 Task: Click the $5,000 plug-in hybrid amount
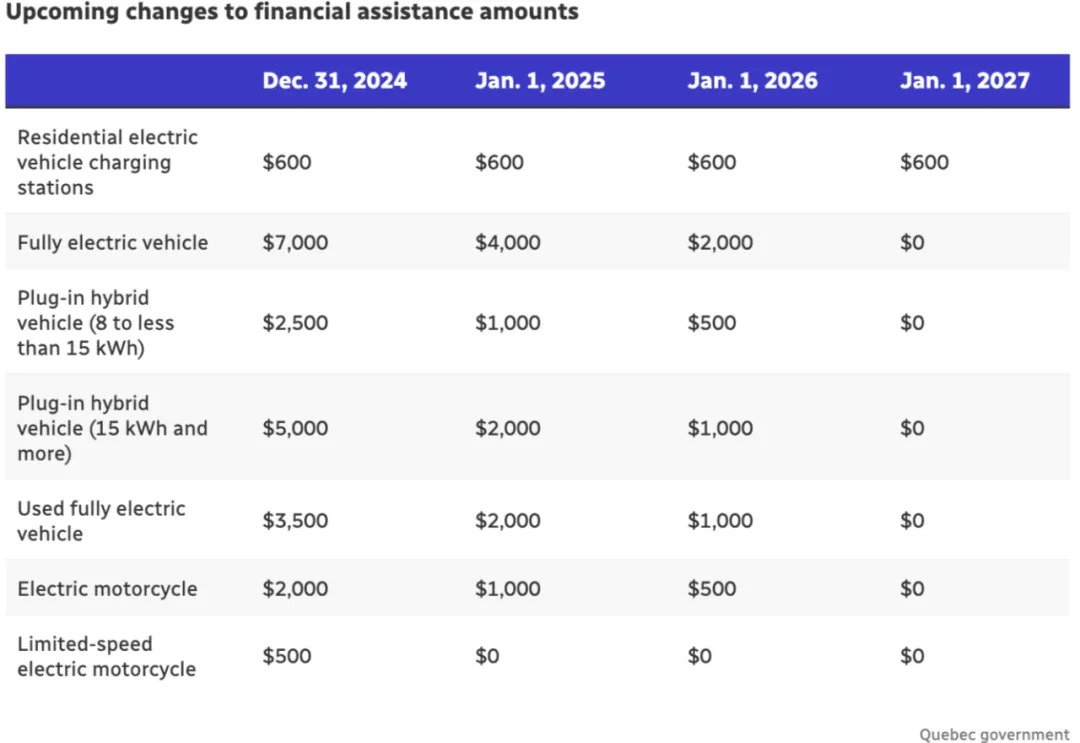295,428
